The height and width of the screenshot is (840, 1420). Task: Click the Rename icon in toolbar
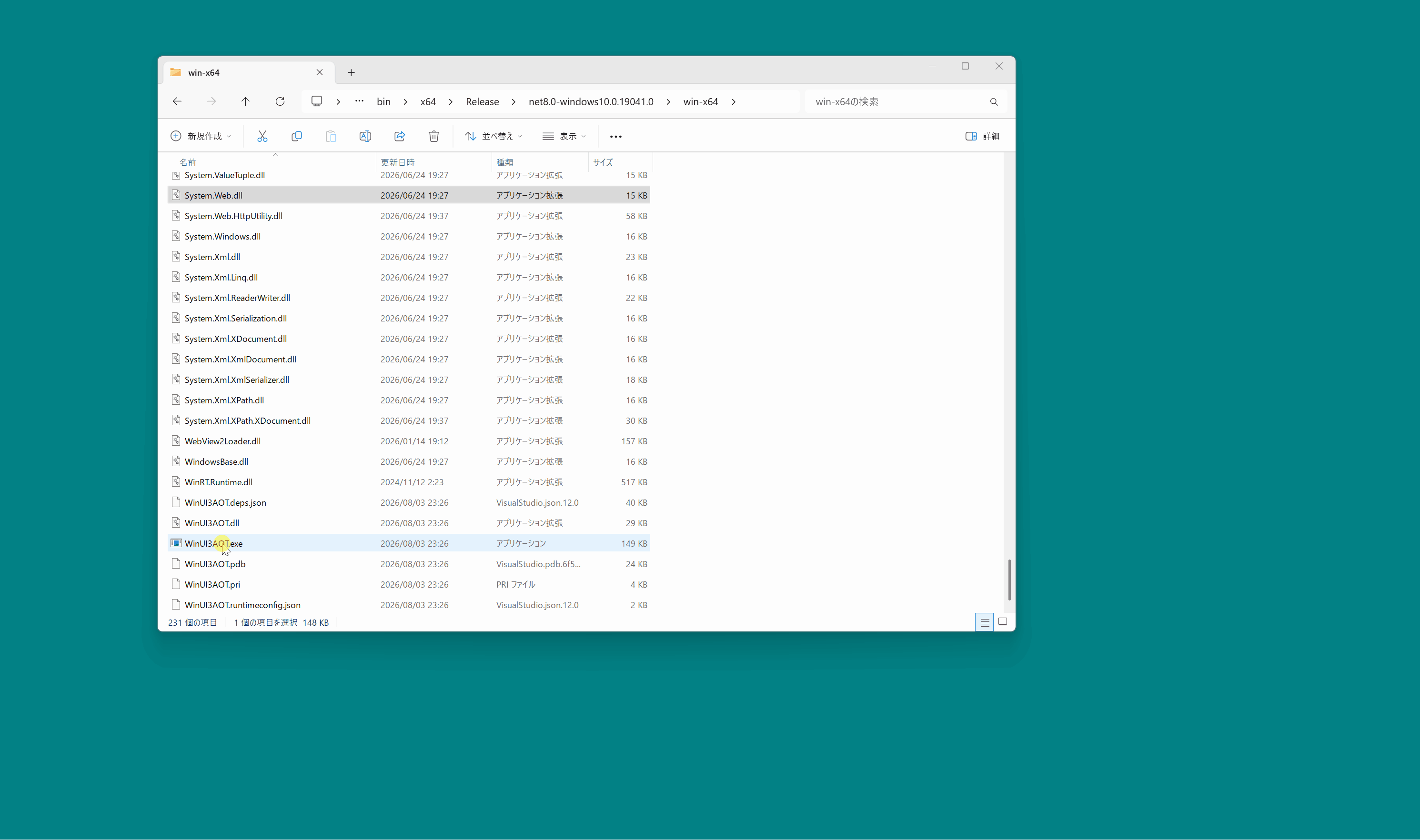coord(365,136)
